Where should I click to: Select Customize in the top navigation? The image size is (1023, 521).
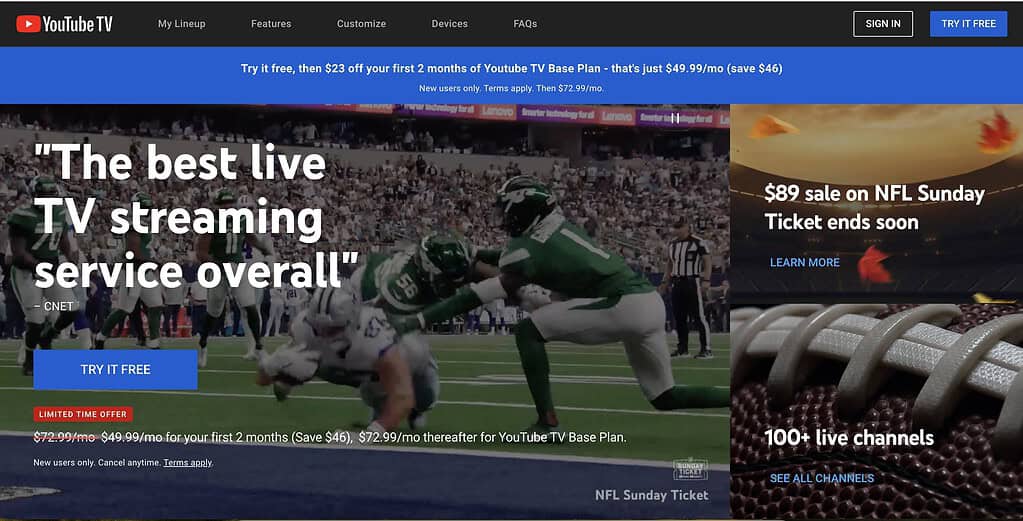361,24
